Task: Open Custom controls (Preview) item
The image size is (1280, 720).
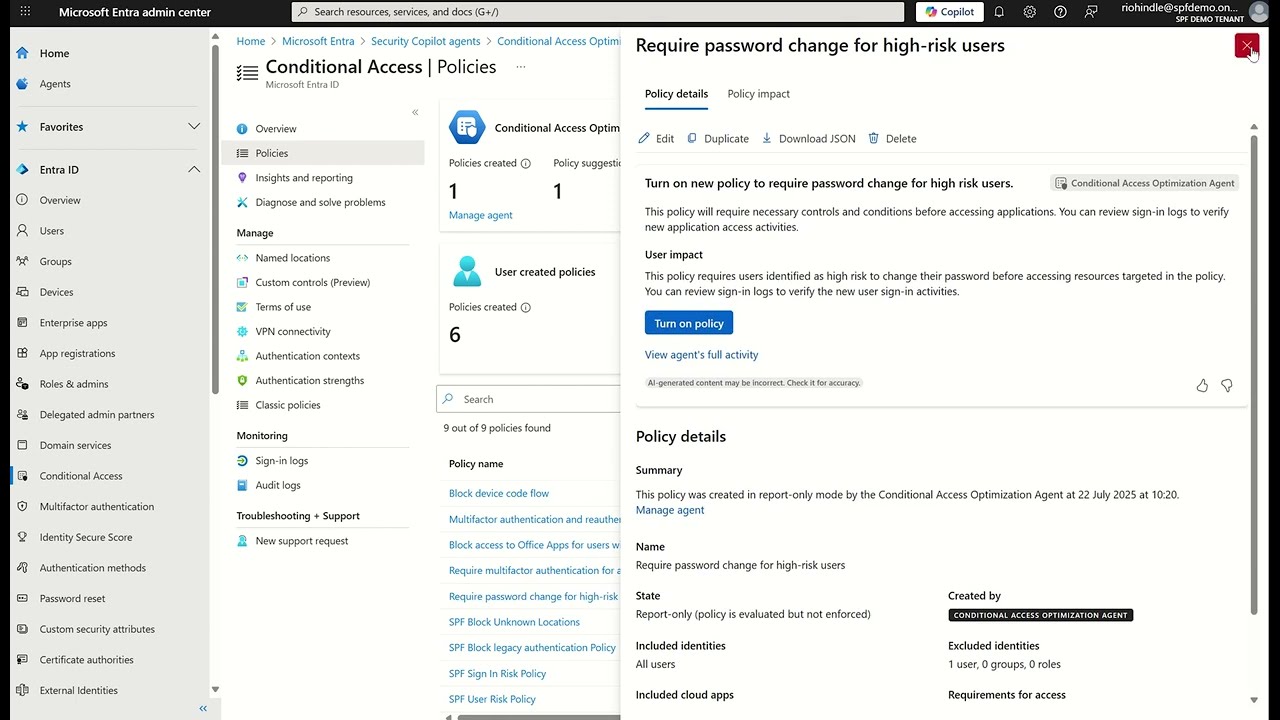Action: 312,283
